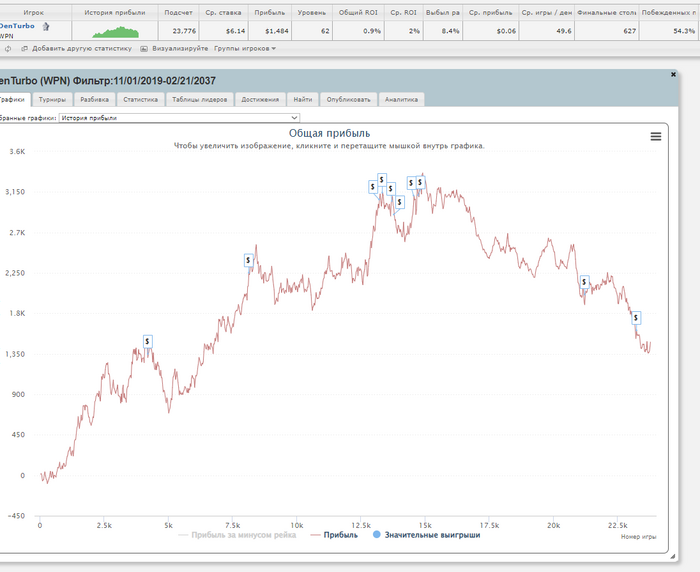Click the $ marker near game 21k

584,282
